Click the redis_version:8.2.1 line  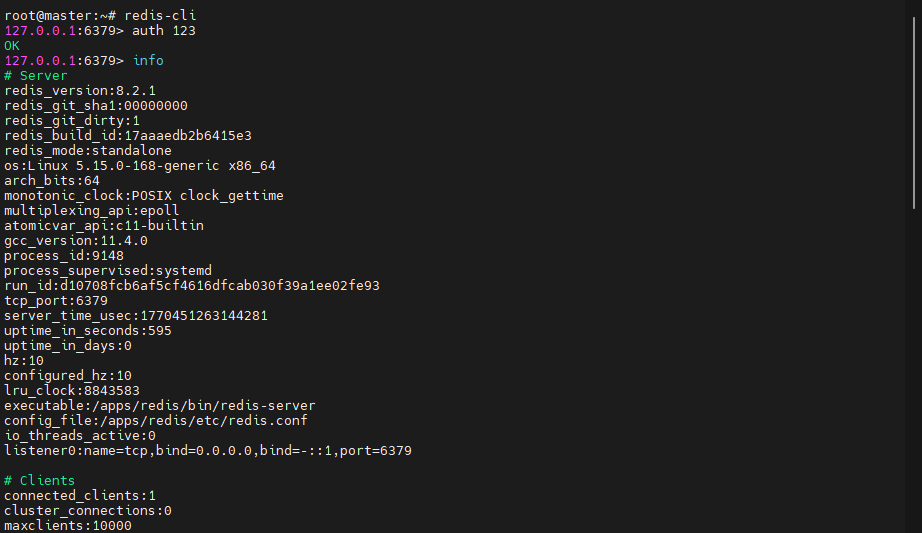pyautogui.click(x=80, y=90)
